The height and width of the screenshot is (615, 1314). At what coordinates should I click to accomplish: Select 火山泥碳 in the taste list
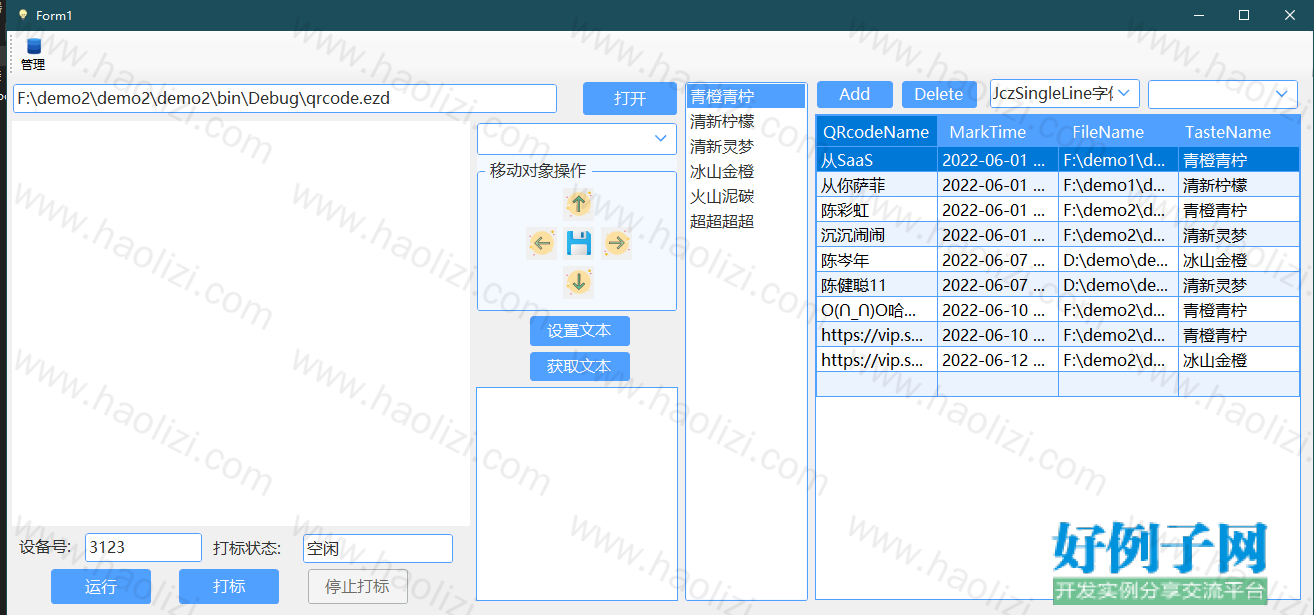click(746, 196)
